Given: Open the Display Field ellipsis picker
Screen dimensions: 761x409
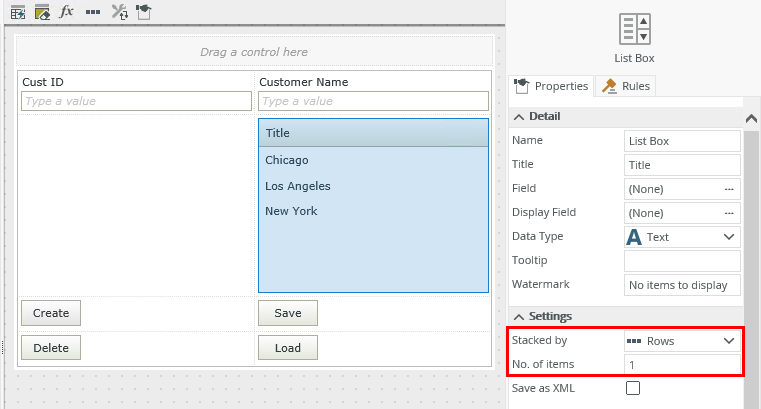Looking at the screenshot, I should coord(729,213).
